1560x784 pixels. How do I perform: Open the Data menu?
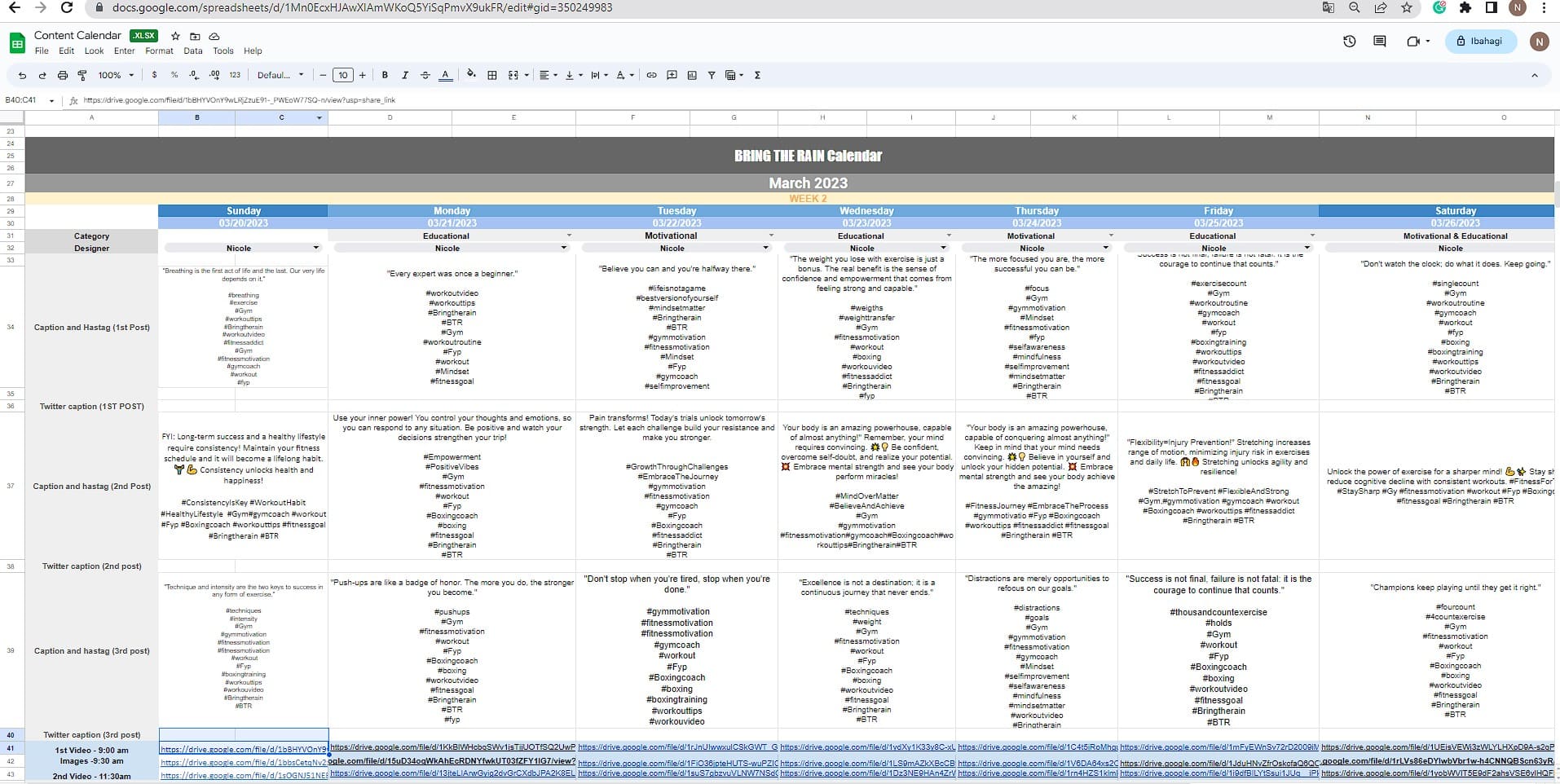click(x=193, y=51)
